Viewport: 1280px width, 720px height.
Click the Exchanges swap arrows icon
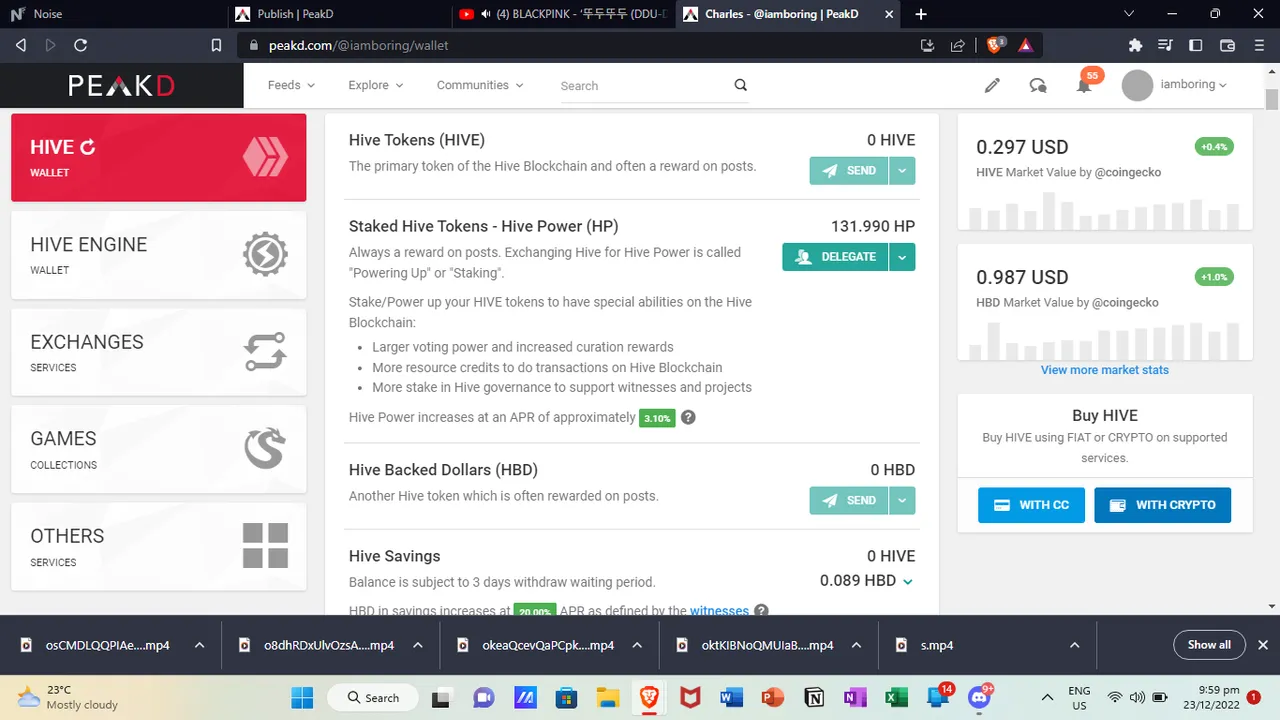(x=265, y=351)
